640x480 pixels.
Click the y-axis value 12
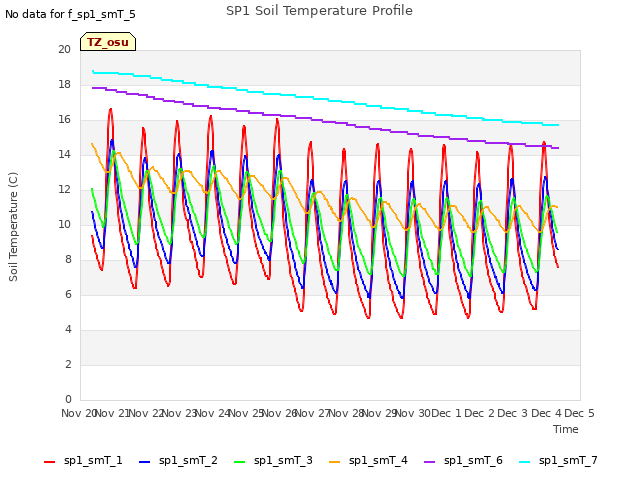coord(64,189)
